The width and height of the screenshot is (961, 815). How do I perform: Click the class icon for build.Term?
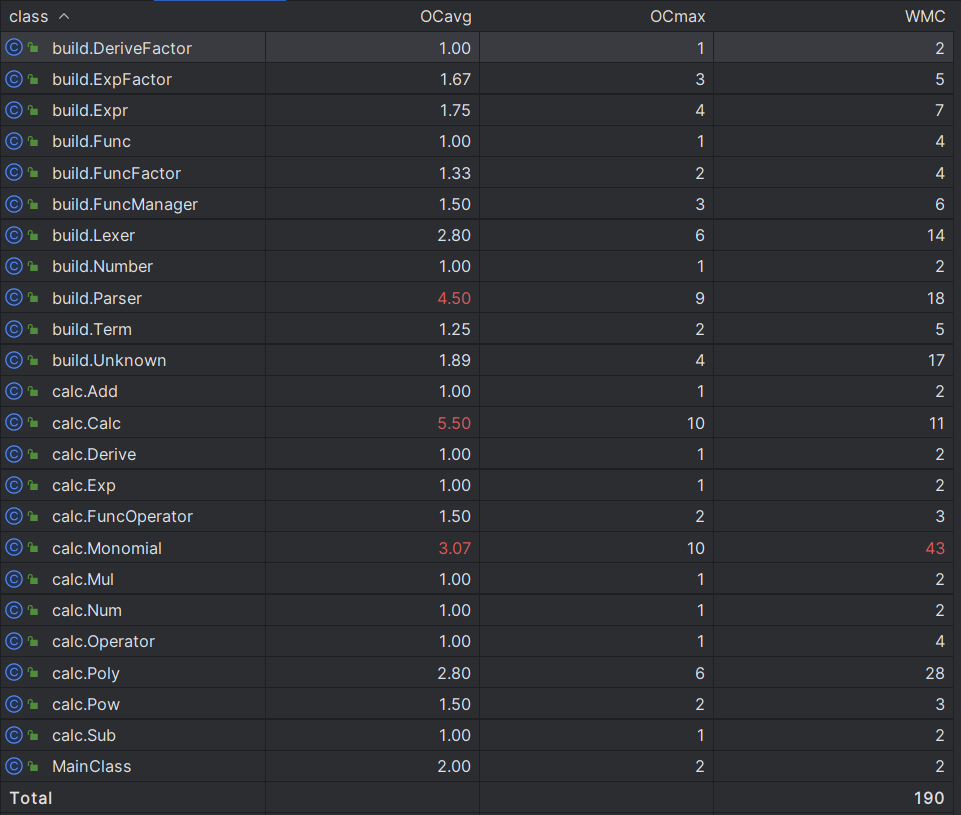[x=13, y=328]
